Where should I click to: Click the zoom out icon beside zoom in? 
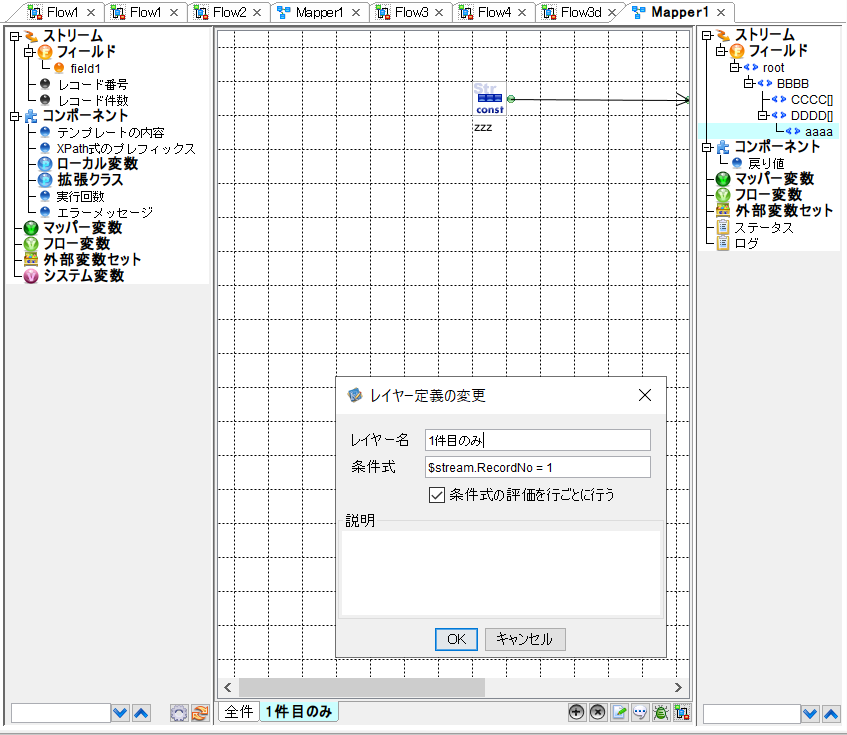pos(597,712)
